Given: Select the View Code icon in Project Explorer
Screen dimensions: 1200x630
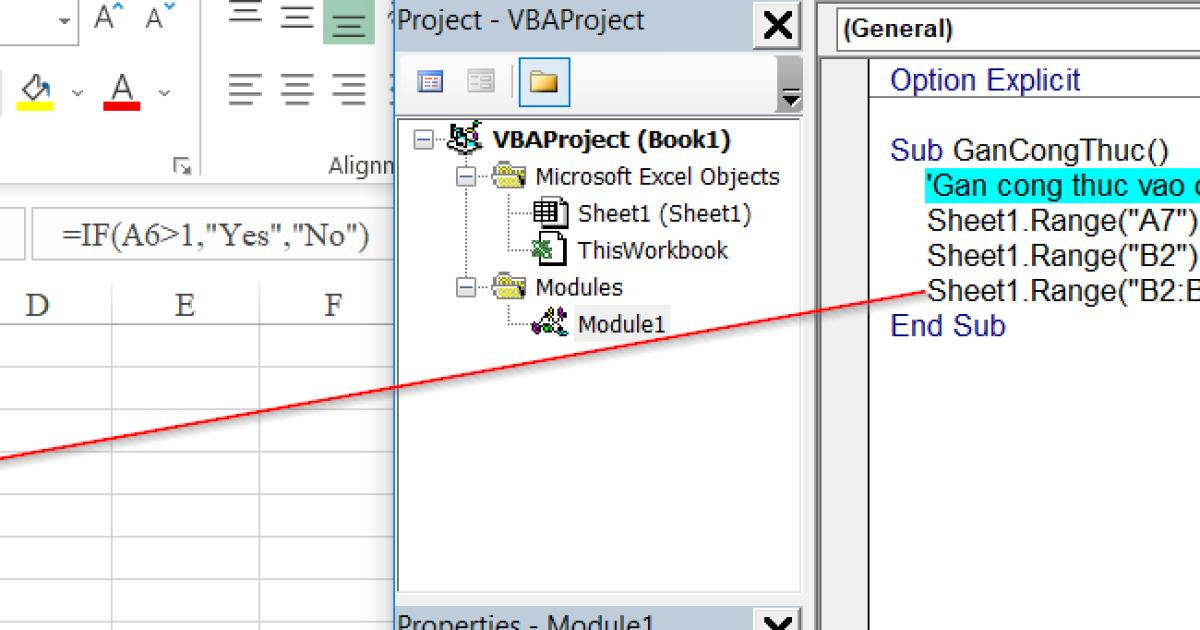Looking at the screenshot, I should click(430, 82).
